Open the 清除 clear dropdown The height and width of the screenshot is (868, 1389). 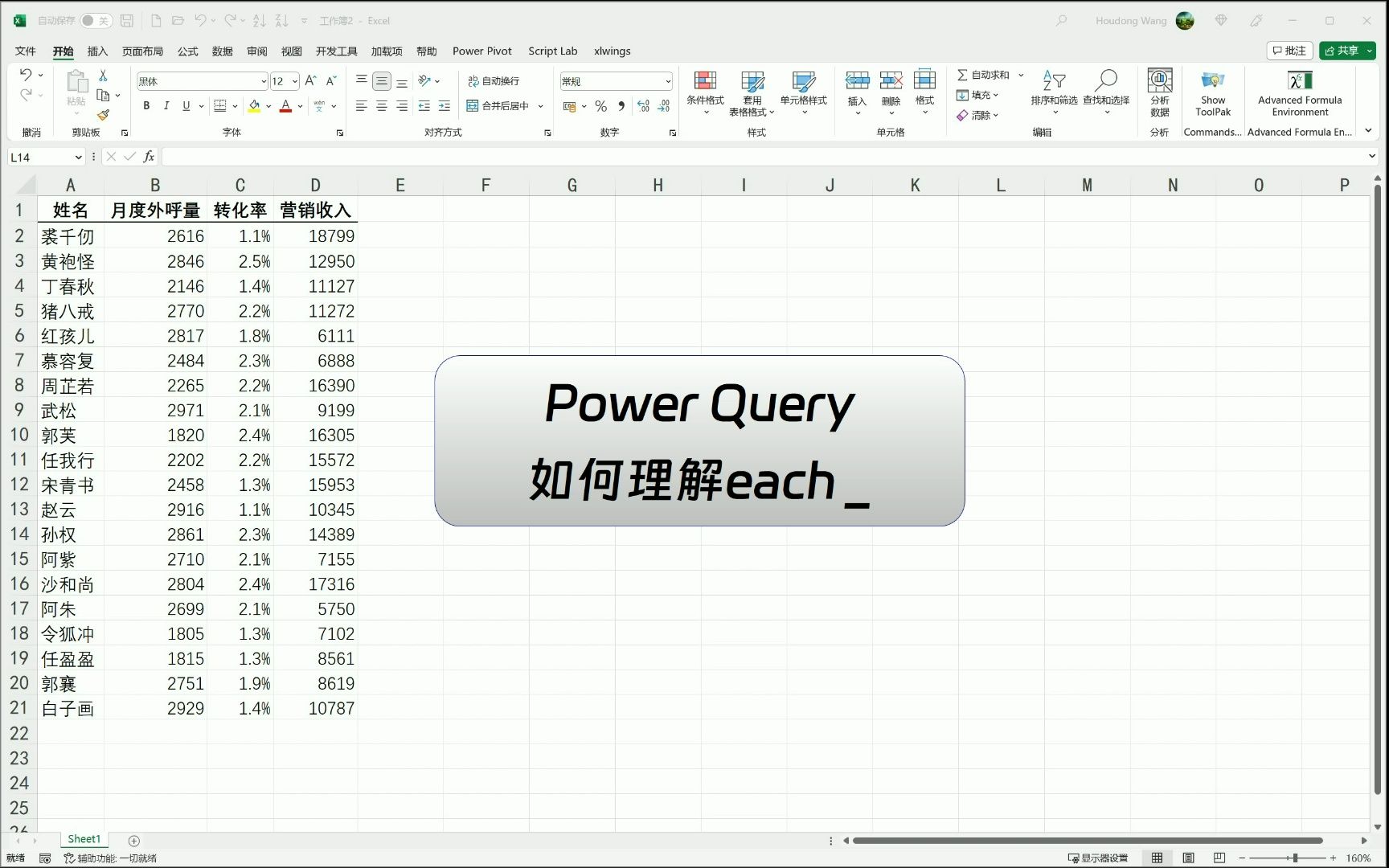pos(977,115)
